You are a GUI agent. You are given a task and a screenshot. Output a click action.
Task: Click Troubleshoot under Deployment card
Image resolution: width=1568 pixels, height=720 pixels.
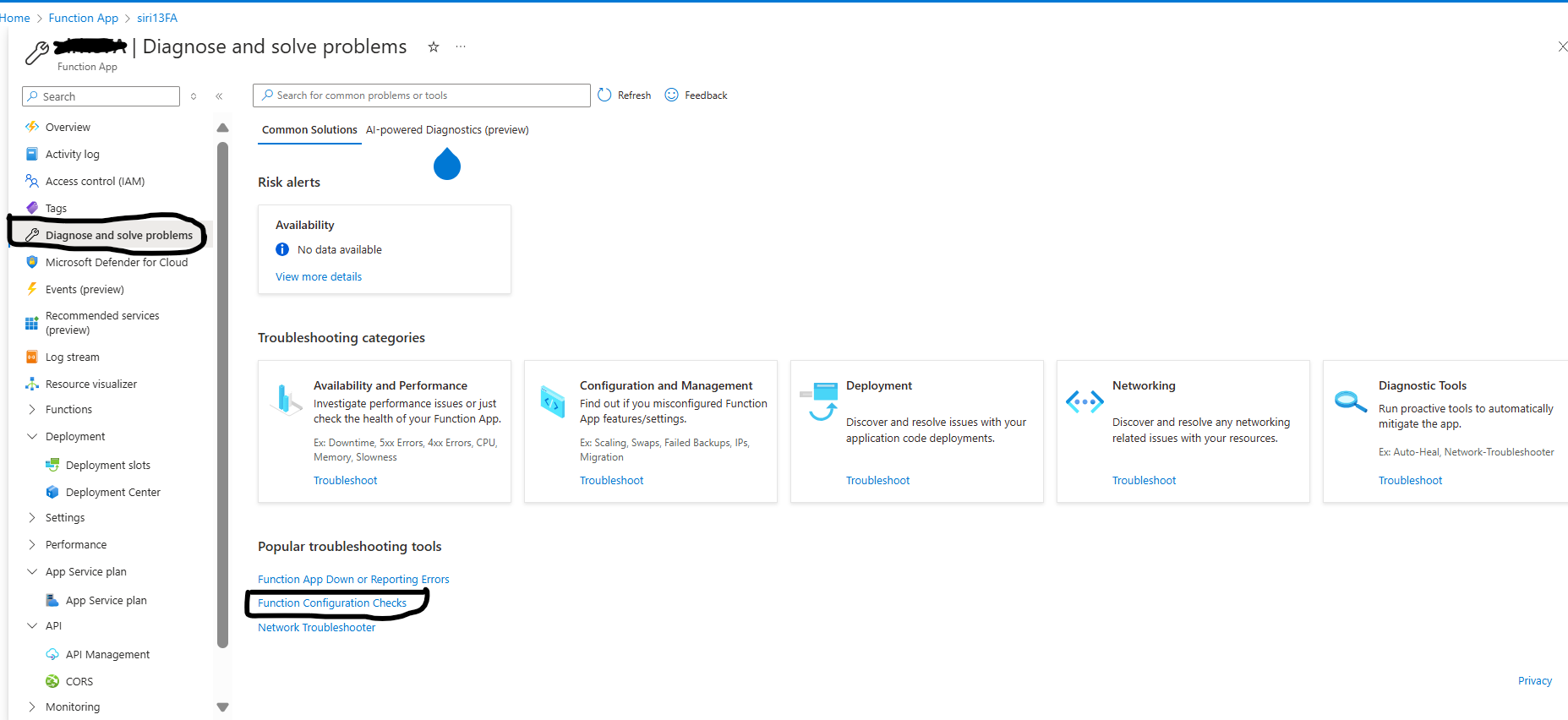coord(877,480)
